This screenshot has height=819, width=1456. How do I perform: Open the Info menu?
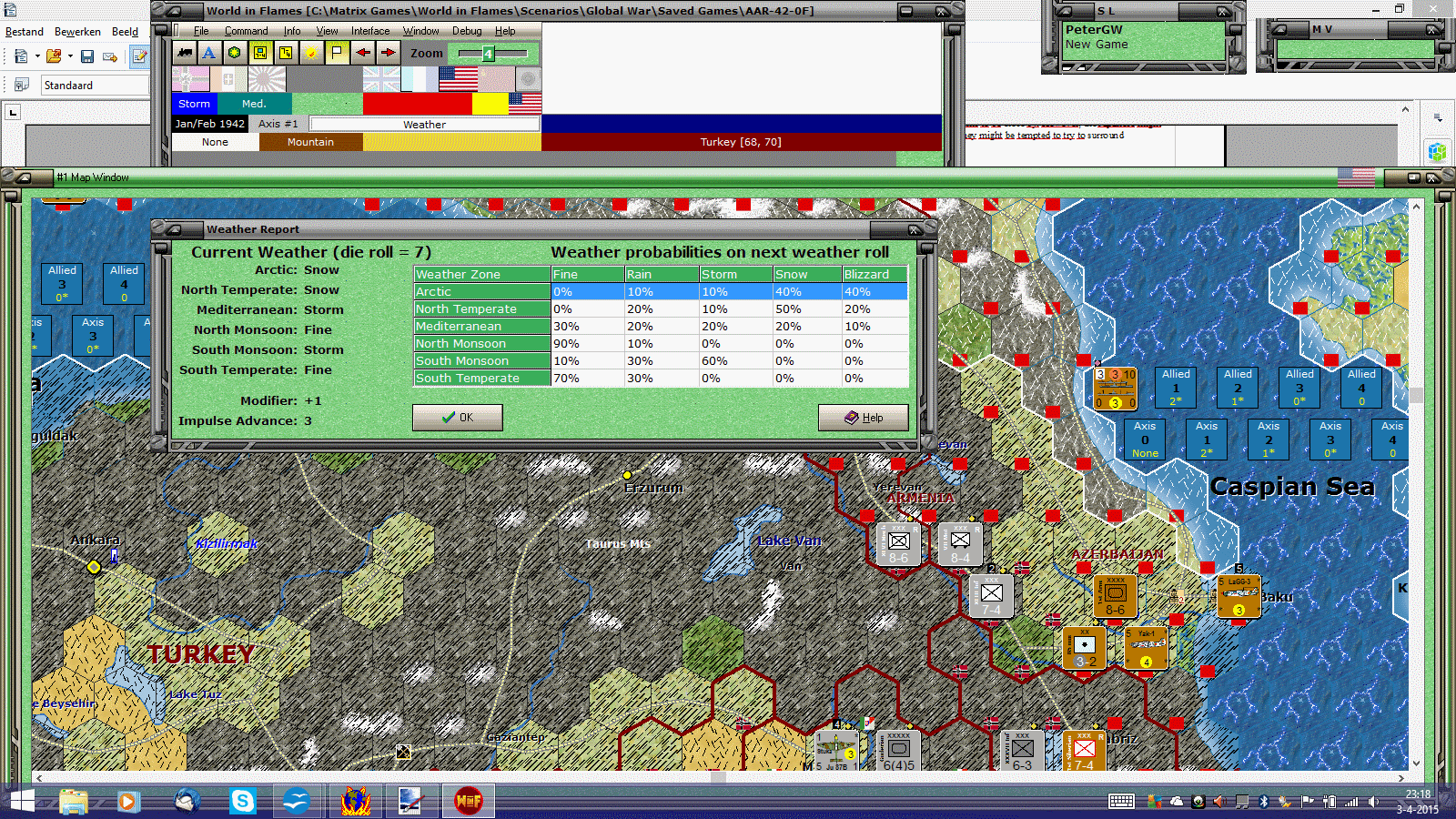(292, 31)
